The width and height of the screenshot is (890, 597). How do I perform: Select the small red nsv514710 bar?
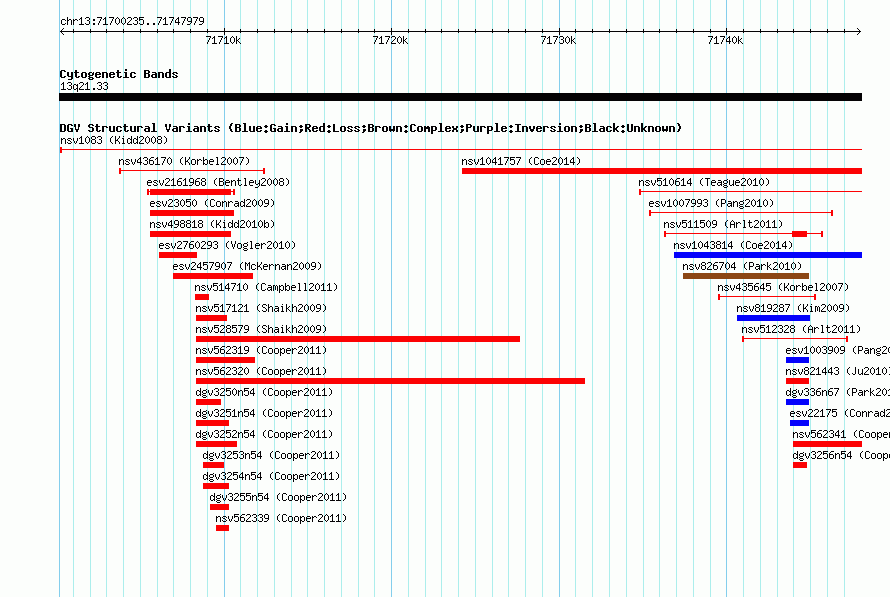coord(202,297)
